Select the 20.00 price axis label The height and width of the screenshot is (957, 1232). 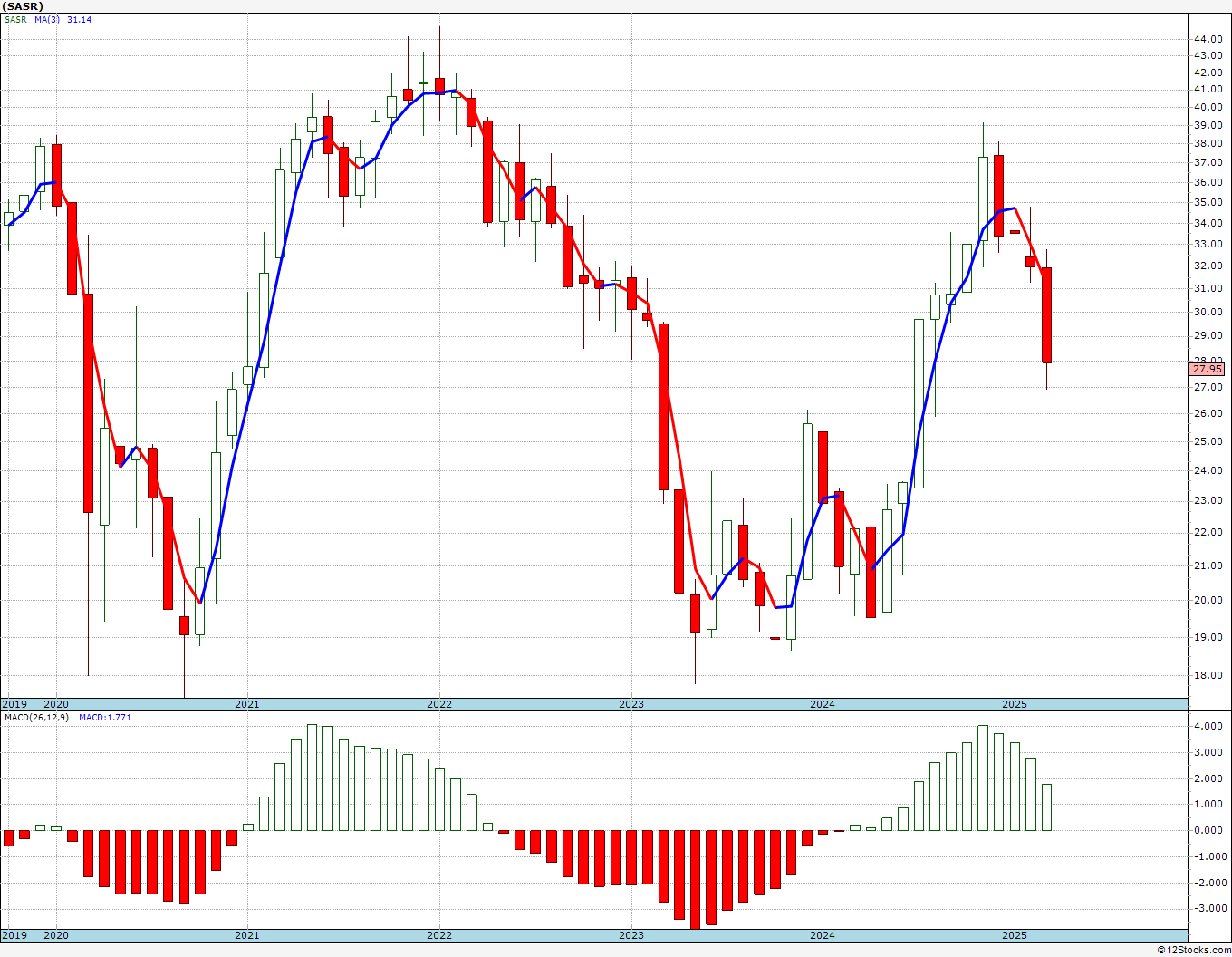click(x=1209, y=600)
